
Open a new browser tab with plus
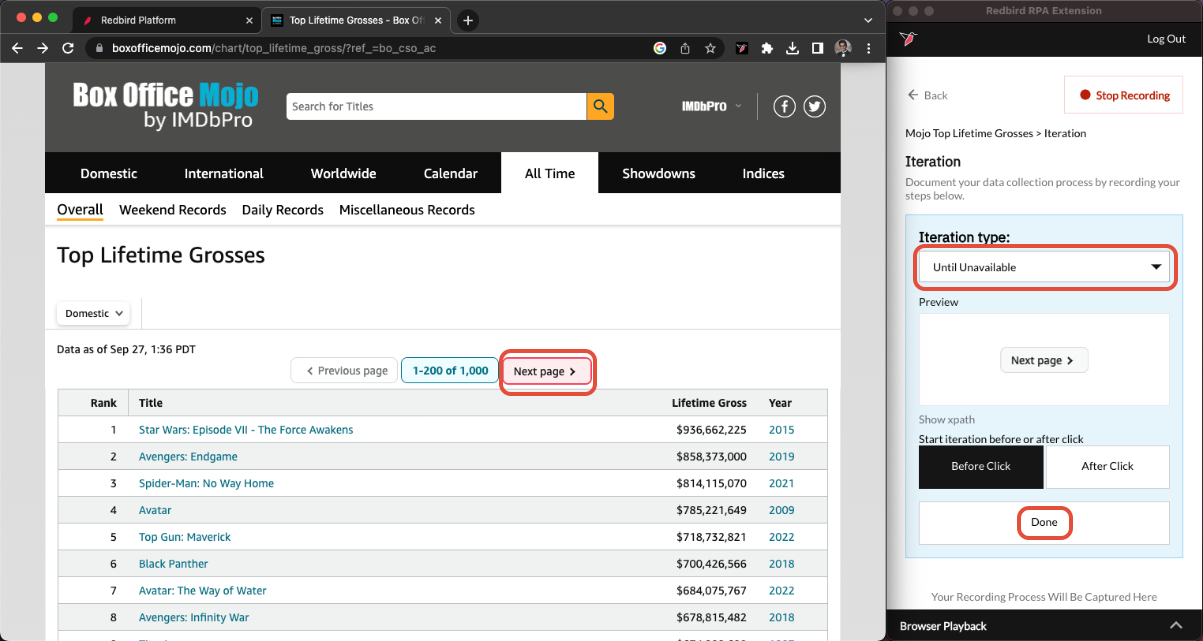point(467,20)
